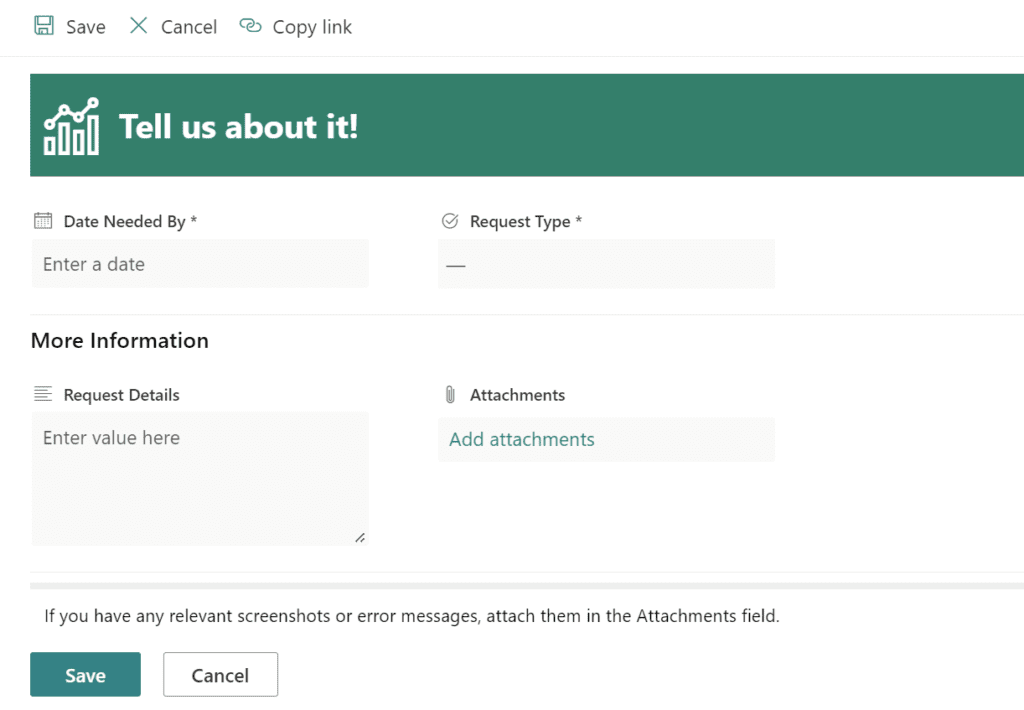
Task: Click the checkmark circle icon beside Request Type
Action: point(450,221)
